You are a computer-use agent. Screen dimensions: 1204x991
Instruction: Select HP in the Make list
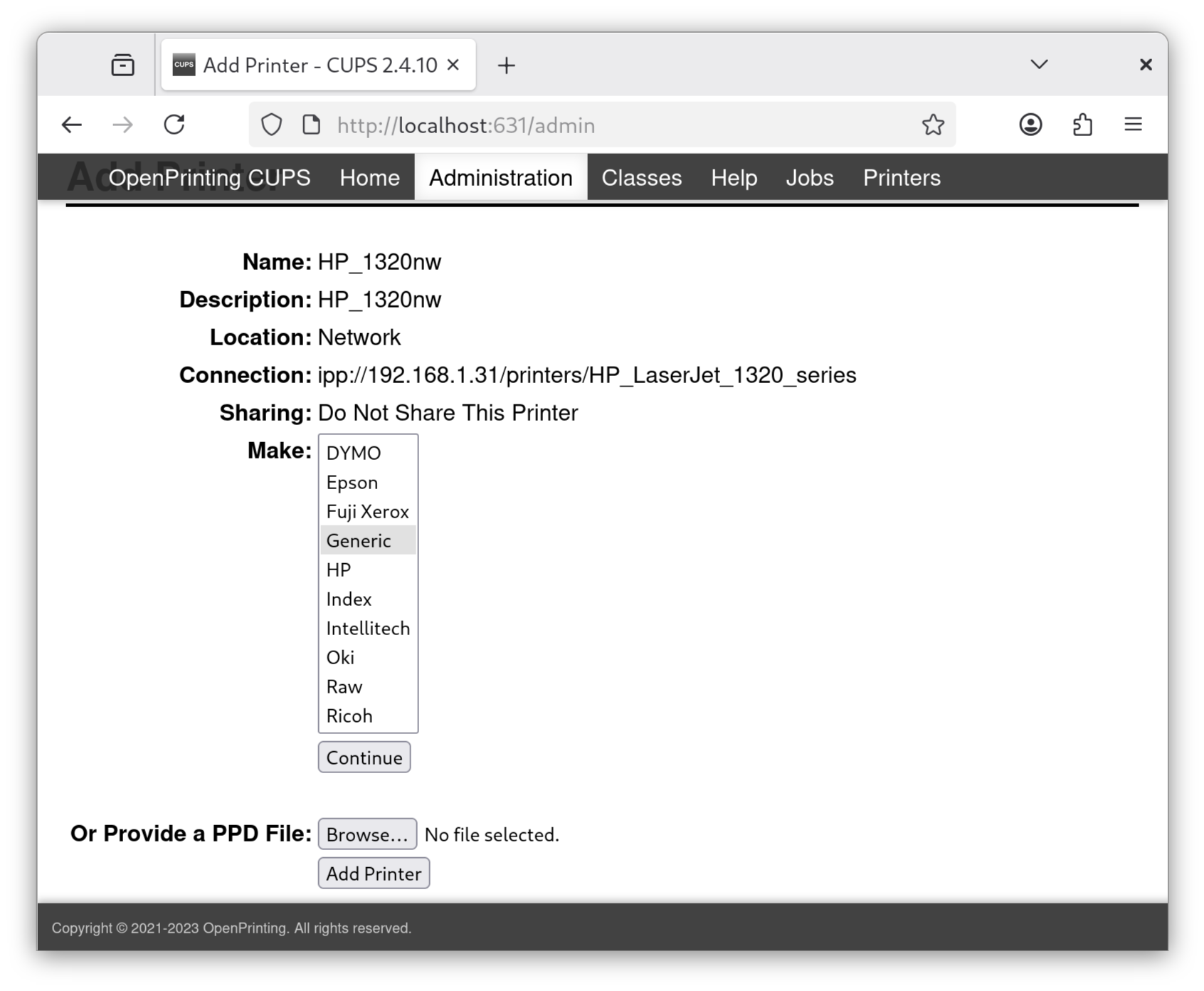pos(339,570)
